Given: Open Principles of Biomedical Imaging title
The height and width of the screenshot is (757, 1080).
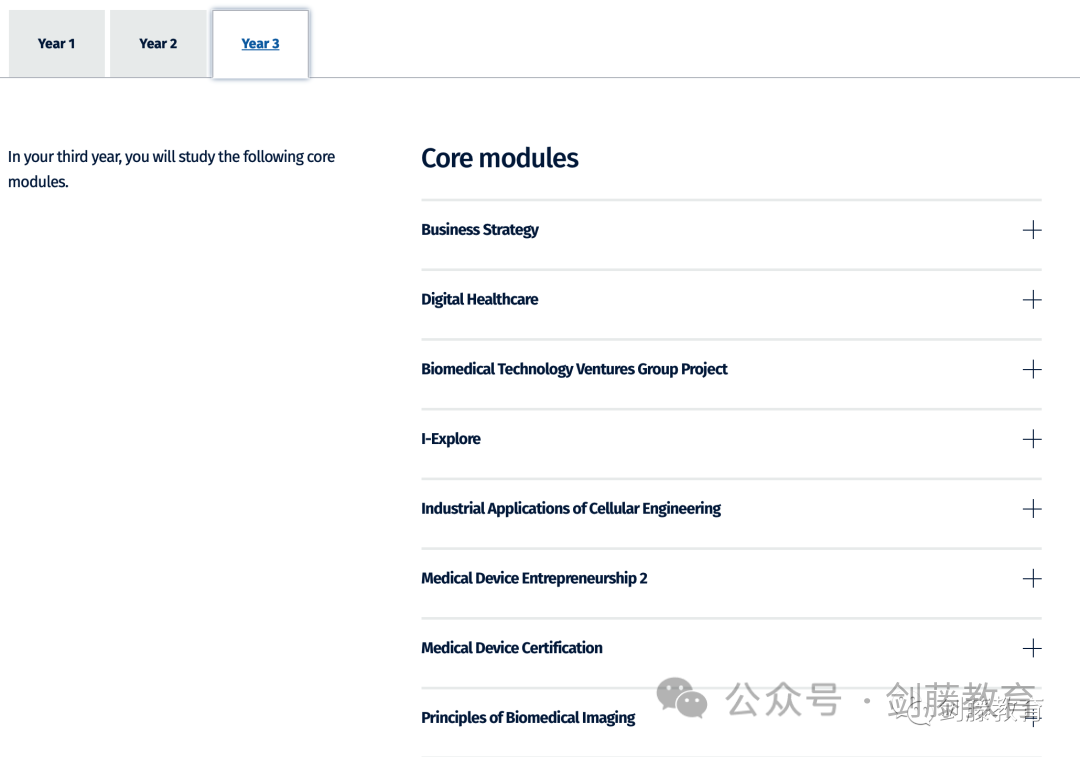Looking at the screenshot, I should pos(528,717).
